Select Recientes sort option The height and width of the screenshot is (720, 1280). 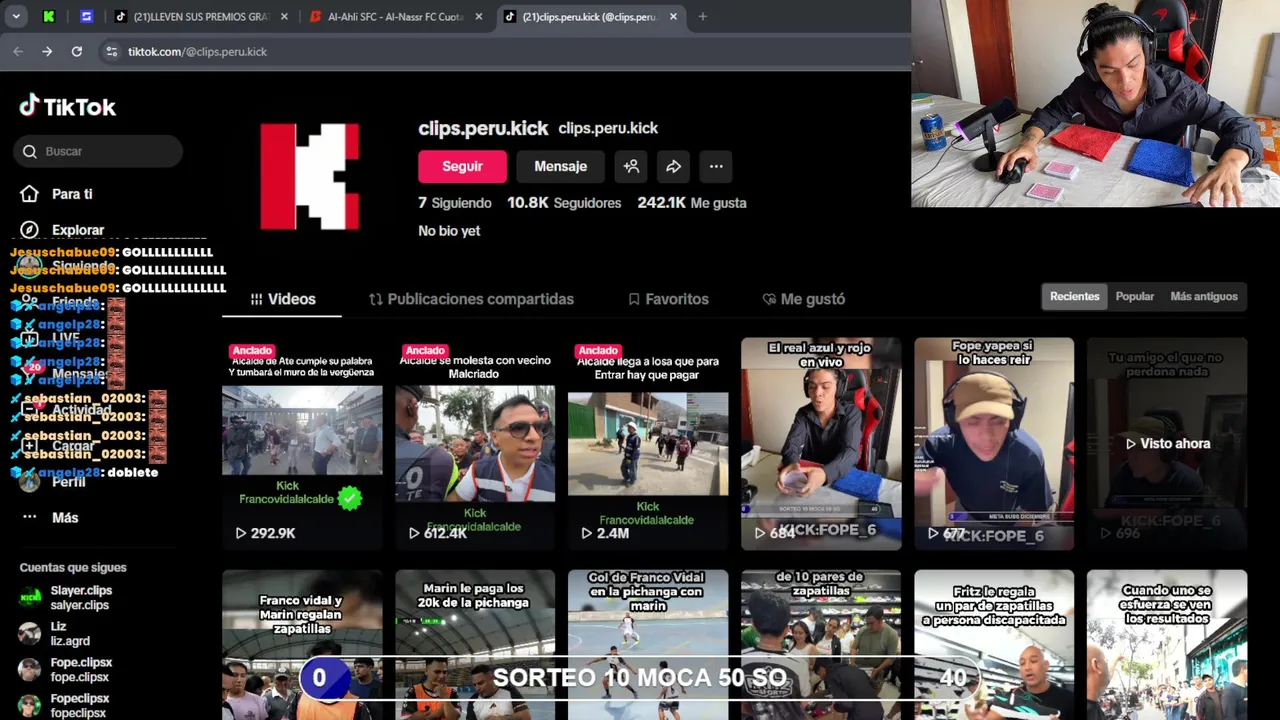coord(1074,296)
